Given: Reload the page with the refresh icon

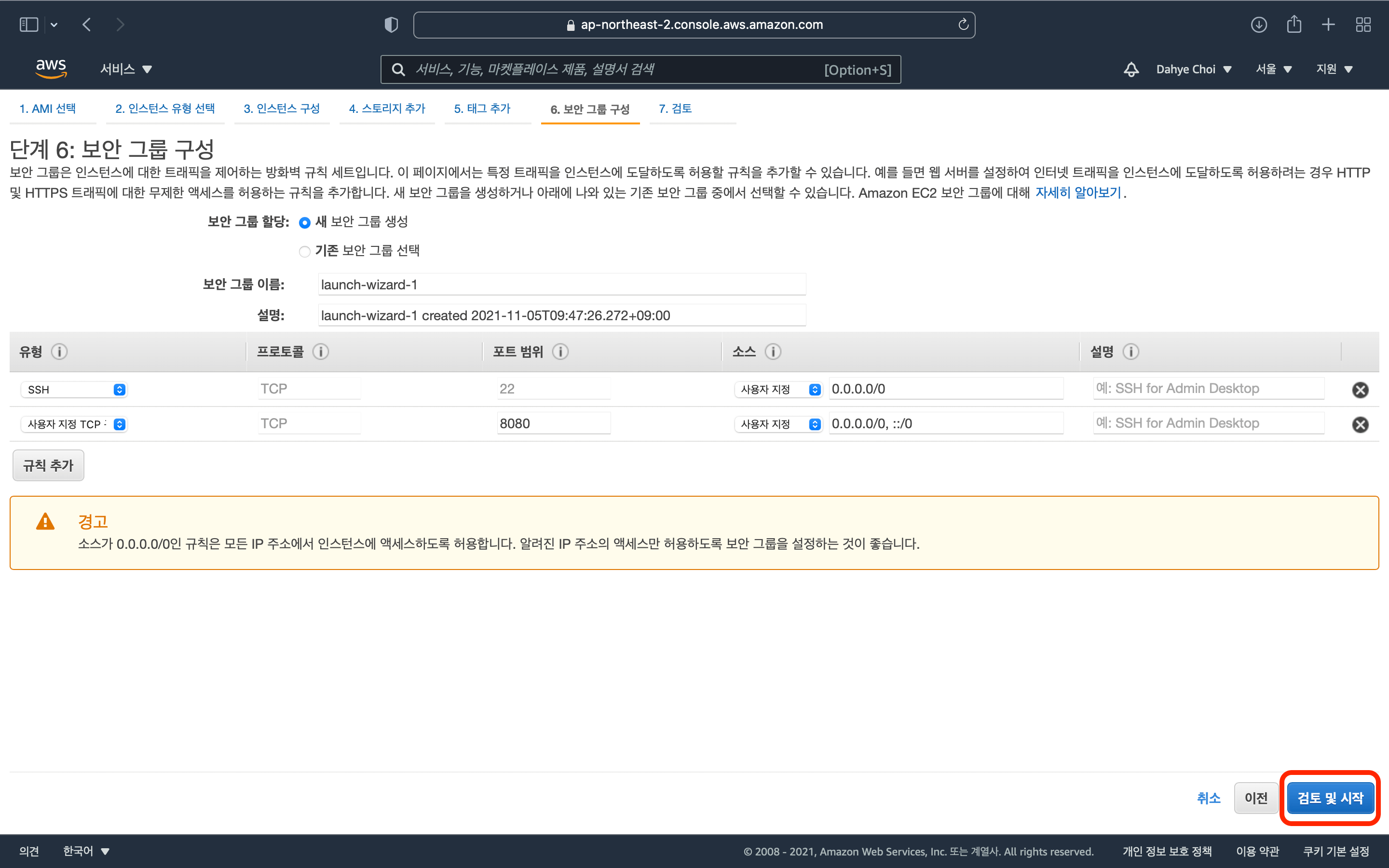Looking at the screenshot, I should coord(963,24).
